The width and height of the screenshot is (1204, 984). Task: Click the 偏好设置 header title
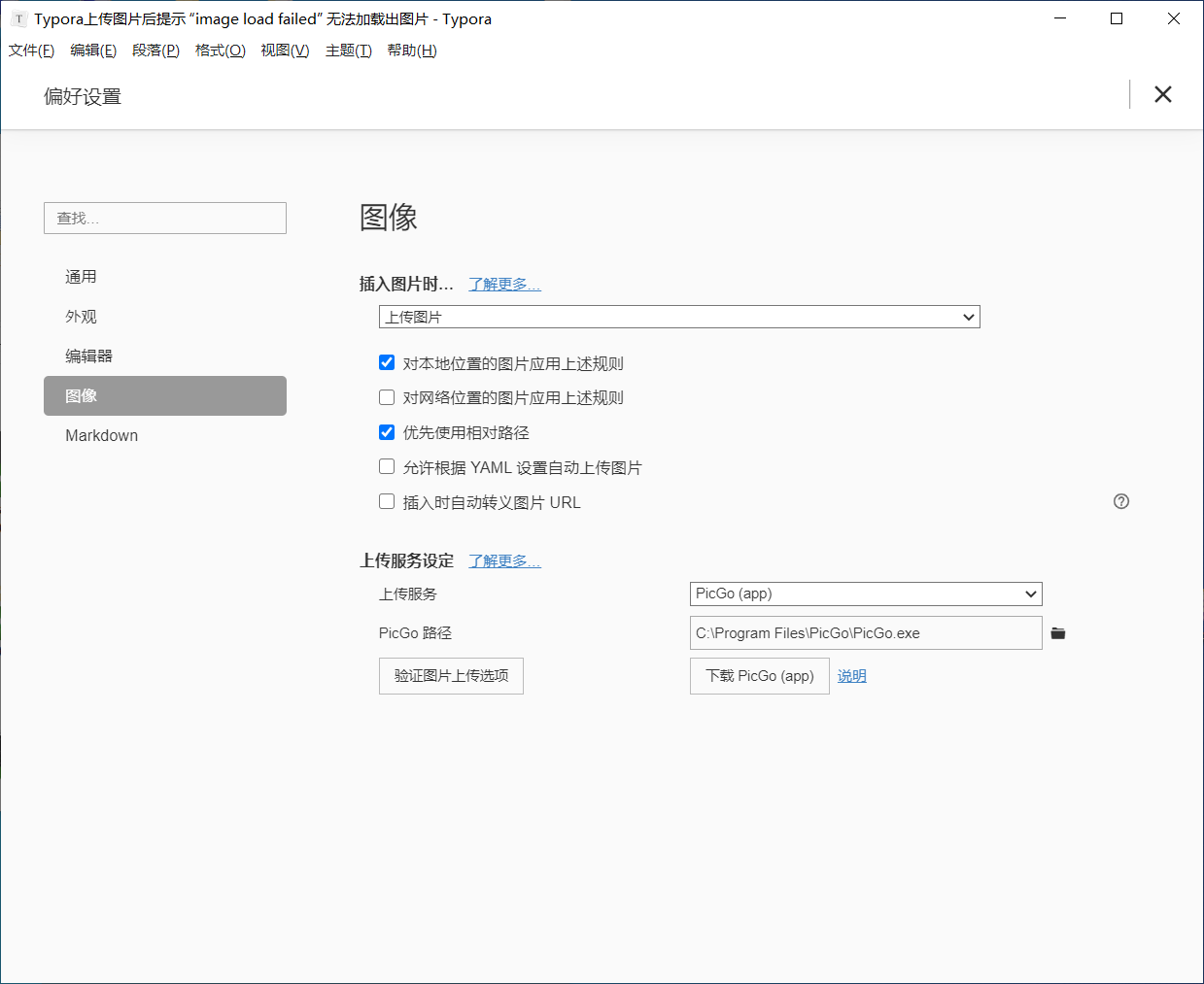(83, 96)
